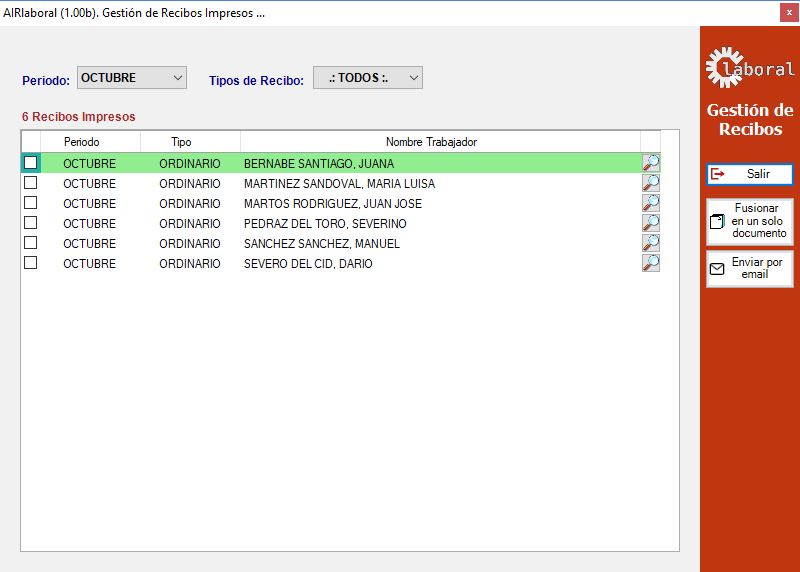The width and height of the screenshot is (800, 572).
Task: Check the box for BERNABE SANTIAGO, JUANA
Action: 31,163
